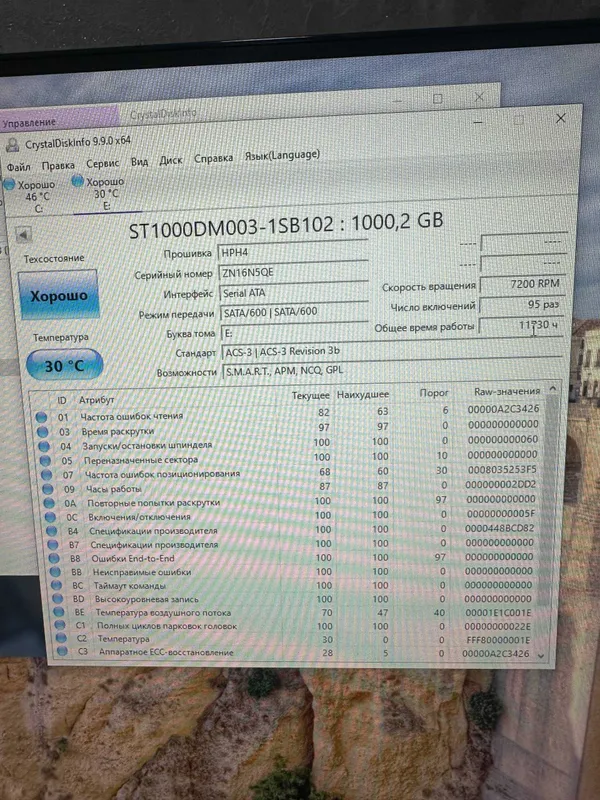Click the serial number field ZN16N5QE

pyautogui.click(x=294, y=272)
